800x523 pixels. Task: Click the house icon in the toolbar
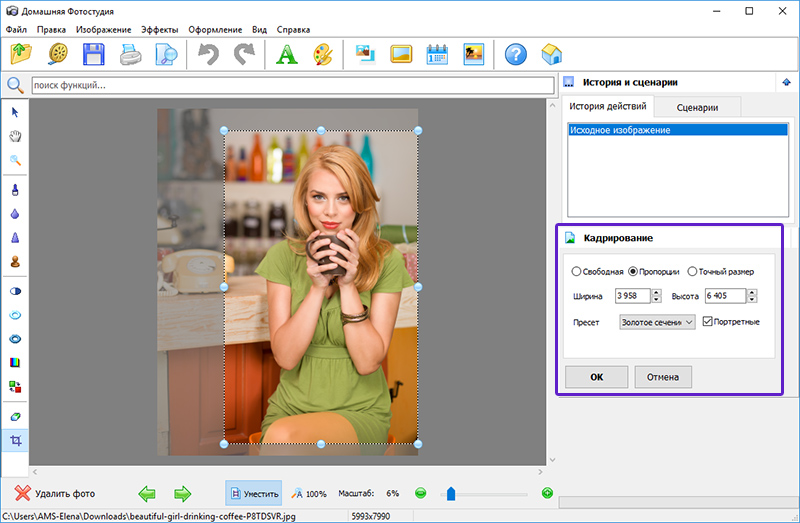[x=552, y=54]
